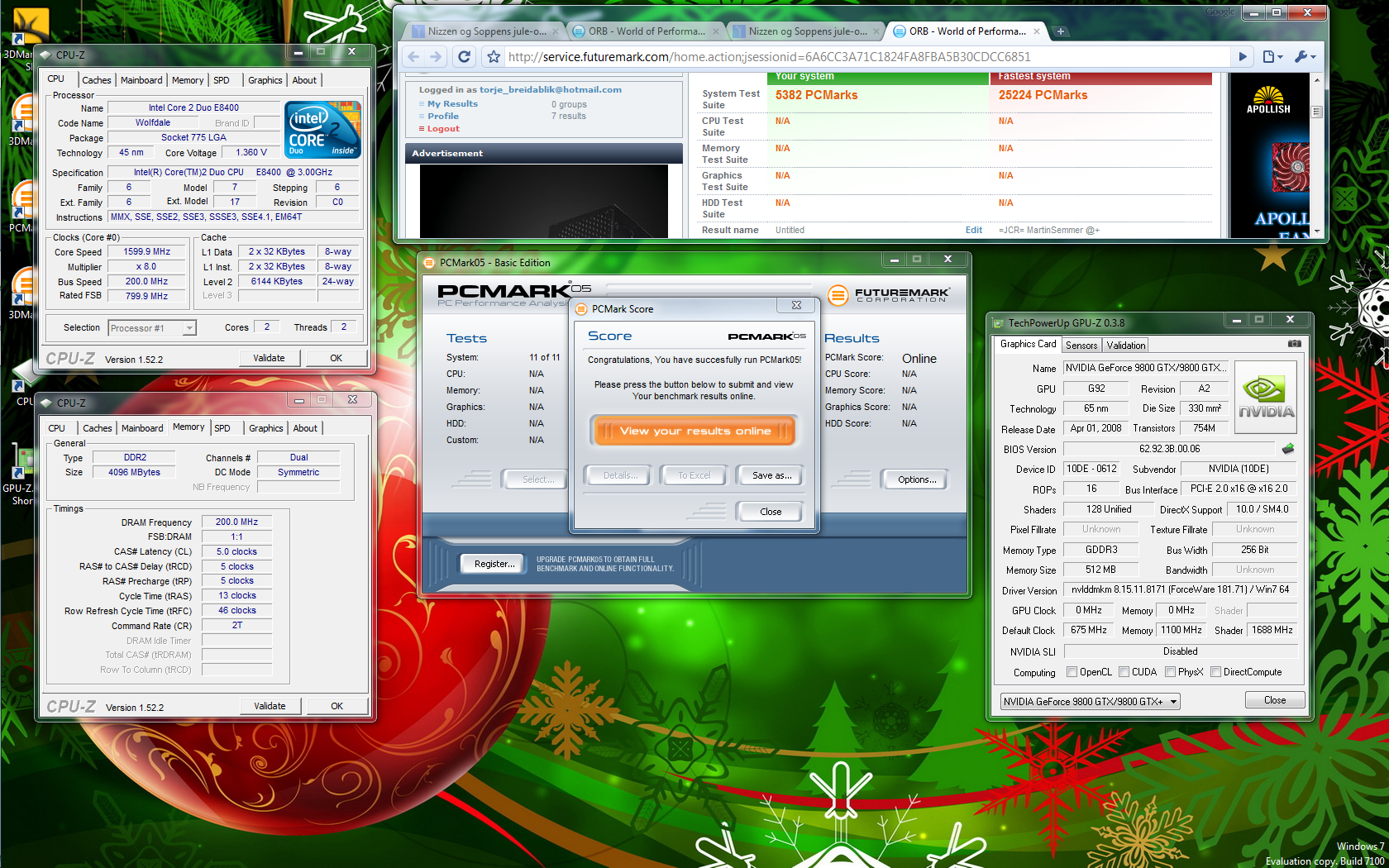Open the Profile link on Futuremark
The width and height of the screenshot is (1389, 868).
pyautogui.click(x=443, y=117)
